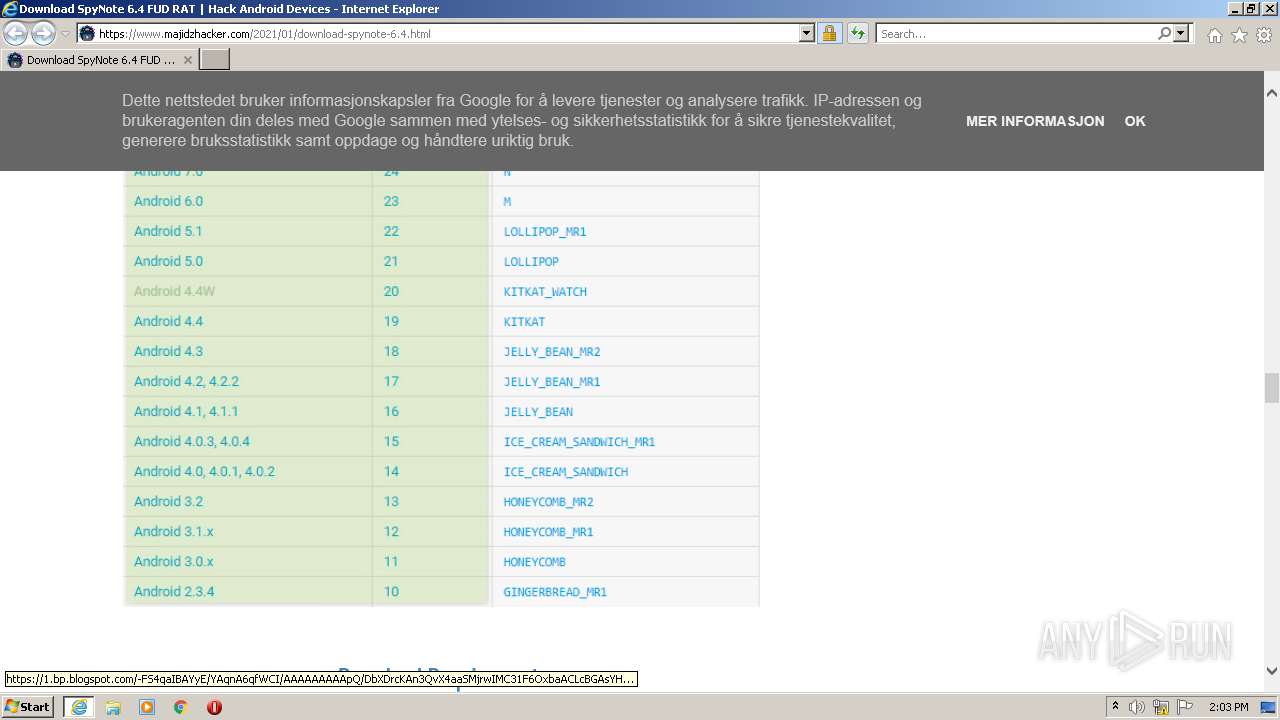The height and width of the screenshot is (720, 1280).
Task: Click the LOLLIPOP code name
Action: tap(531, 262)
